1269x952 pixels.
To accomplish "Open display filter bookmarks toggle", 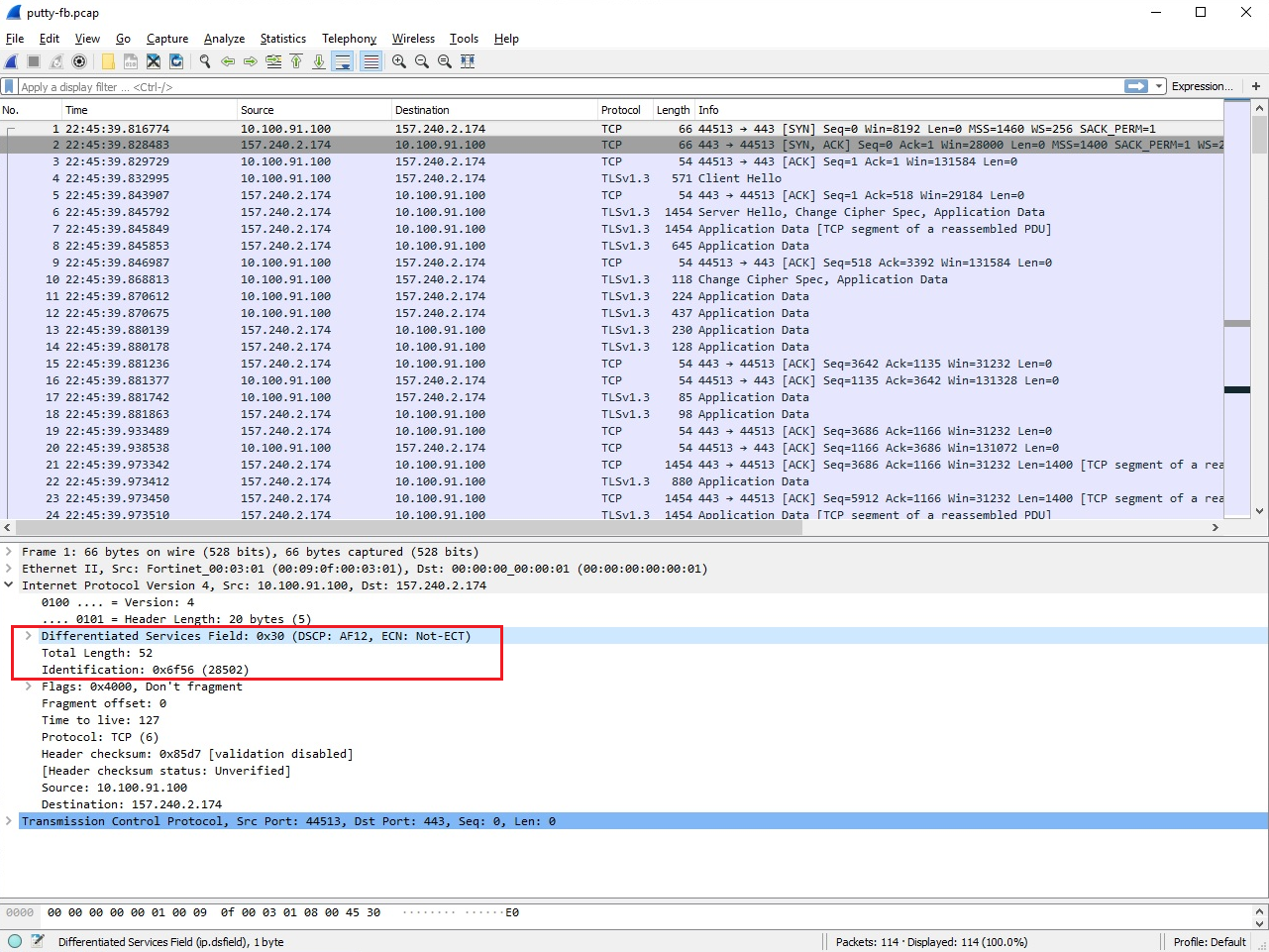I will [x=11, y=86].
